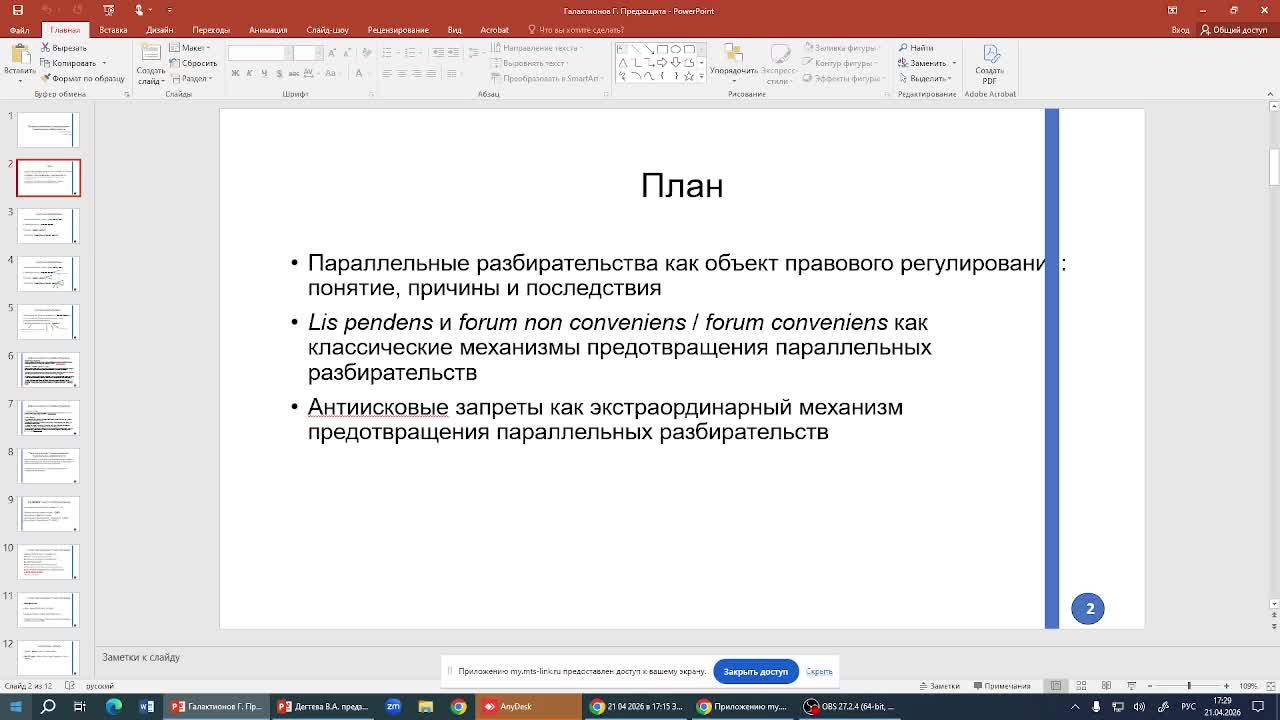The image size is (1280, 720).
Task: Click the New Slide (Создать слайд) icon
Action: [151, 53]
